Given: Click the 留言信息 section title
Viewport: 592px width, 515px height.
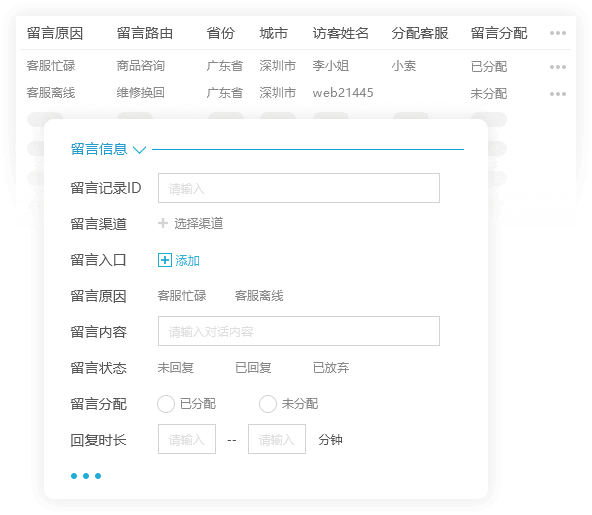Looking at the screenshot, I should tap(99, 149).
